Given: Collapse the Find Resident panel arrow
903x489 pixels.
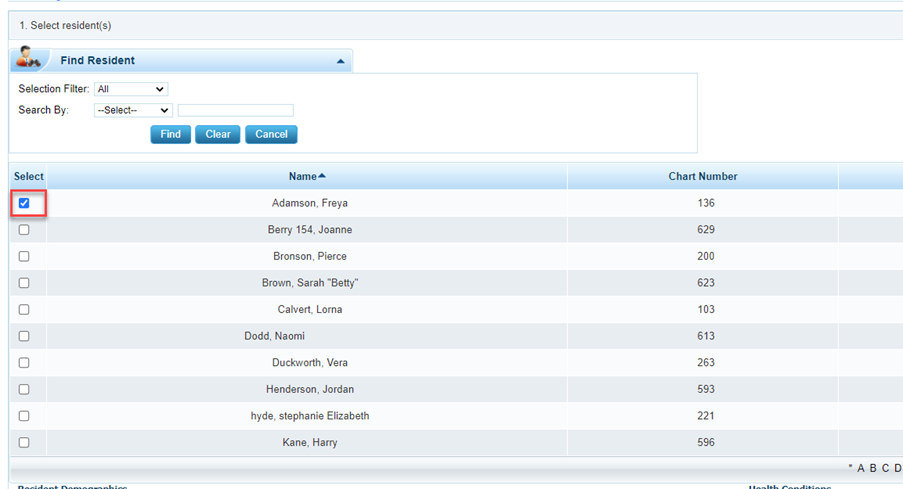Looking at the screenshot, I should (341, 61).
